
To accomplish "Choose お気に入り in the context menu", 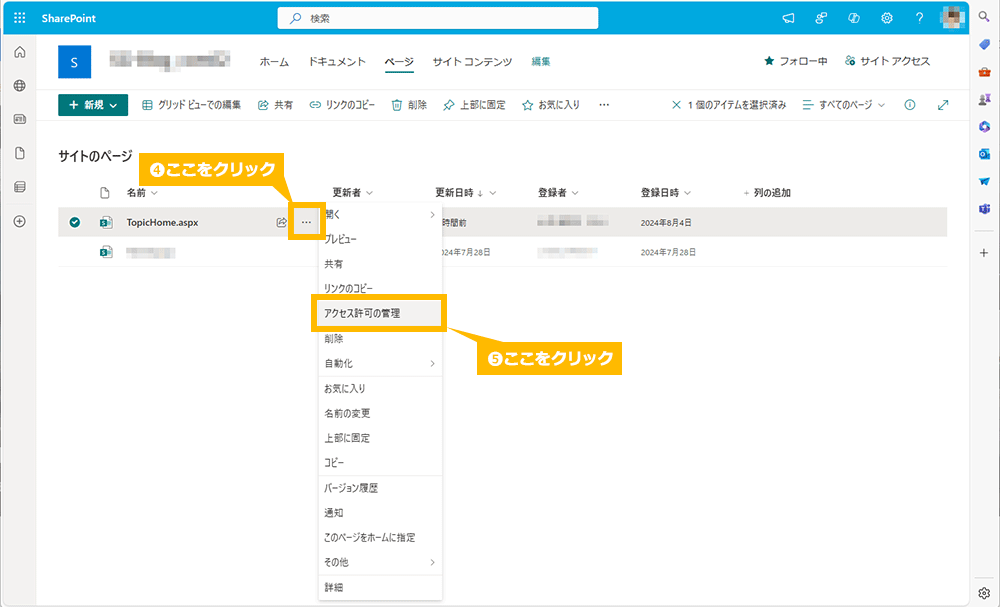I will [380, 388].
